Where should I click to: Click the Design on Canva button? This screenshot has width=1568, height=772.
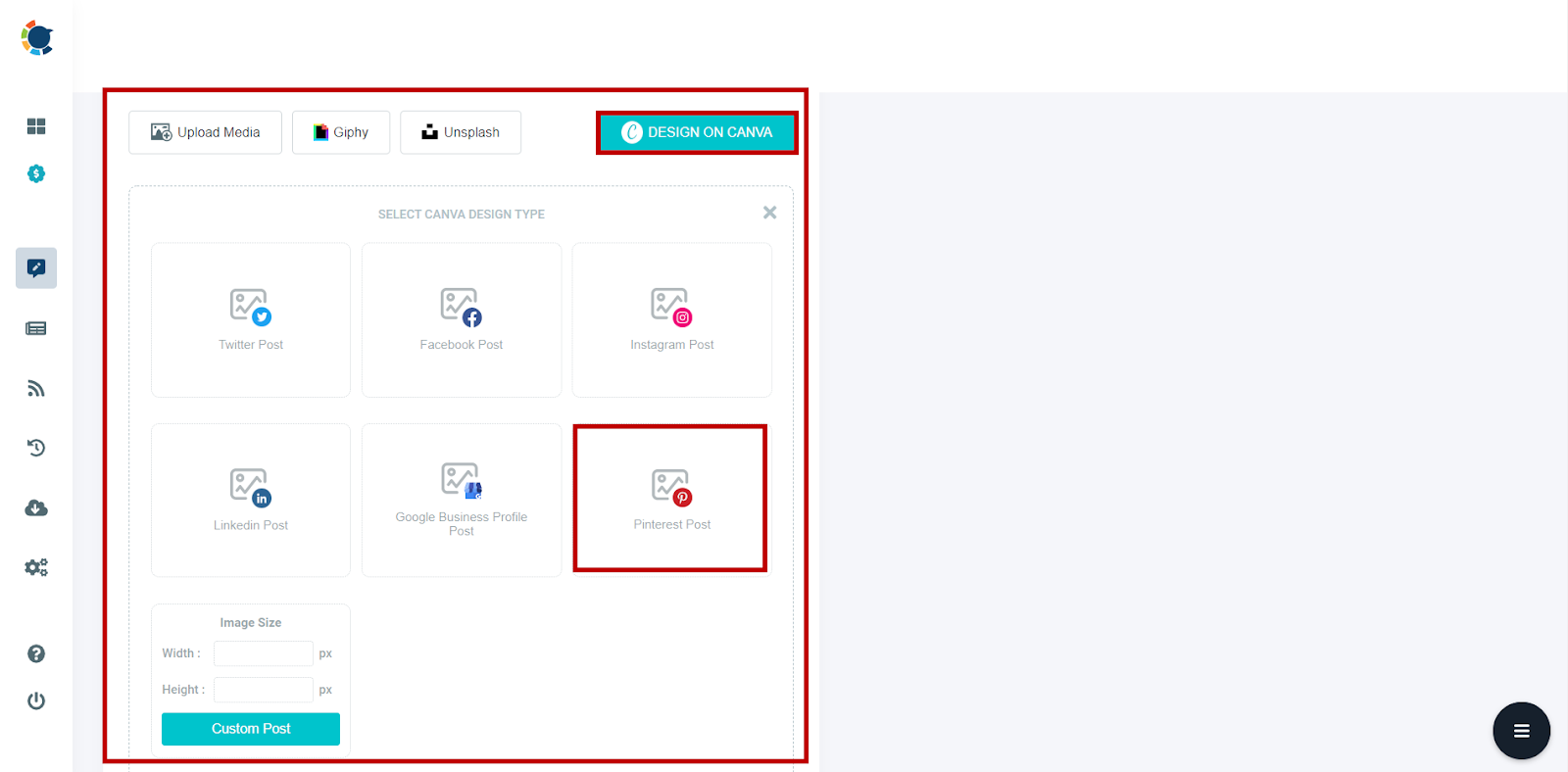pos(697,132)
